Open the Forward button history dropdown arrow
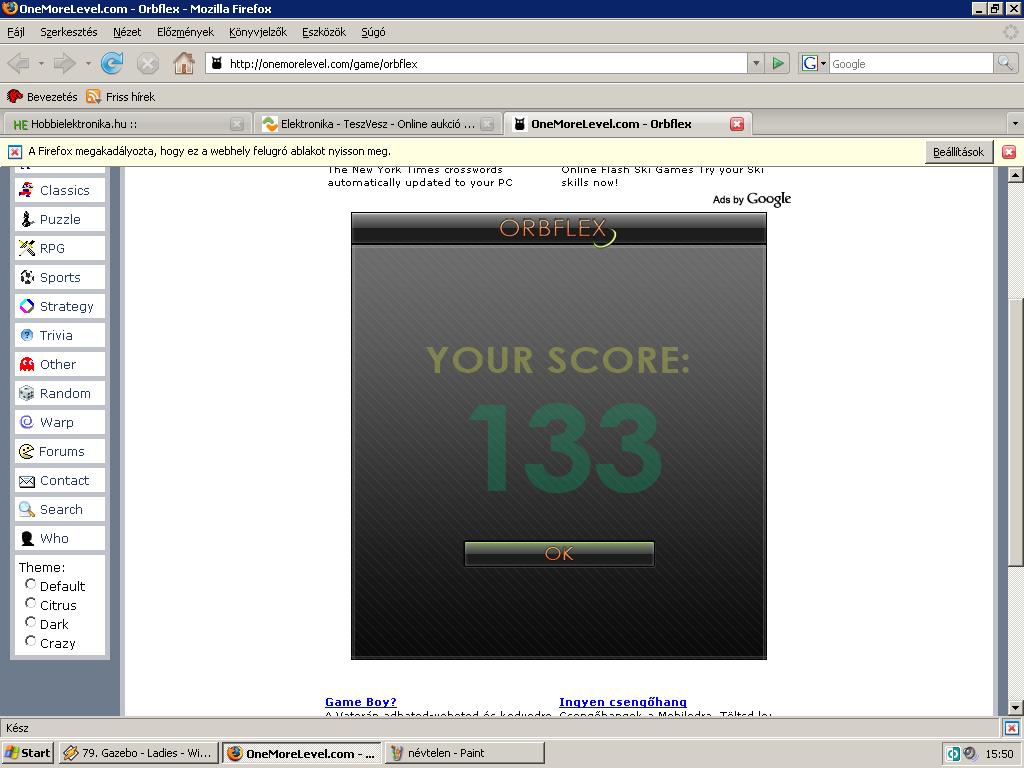1024x768 pixels. coord(88,63)
